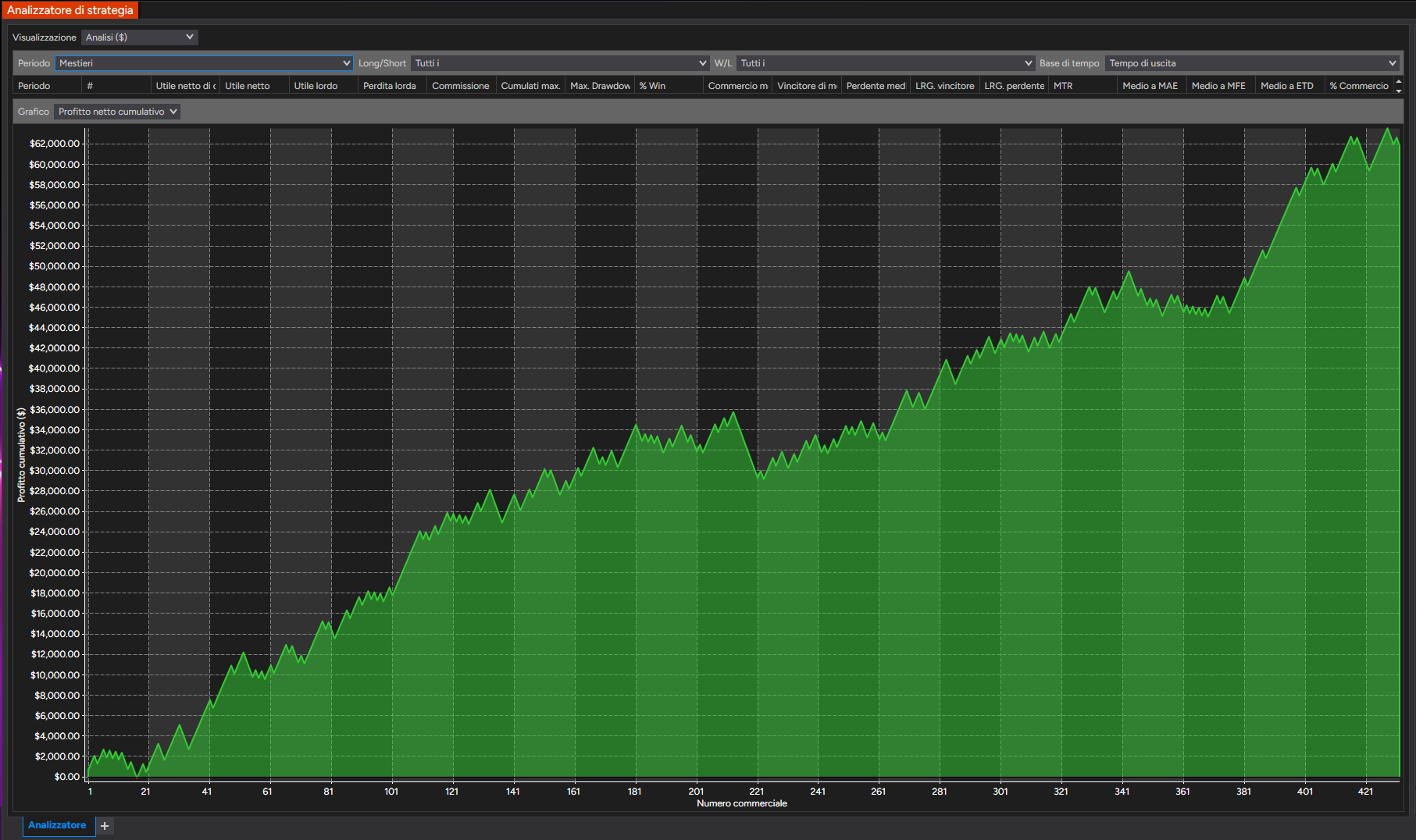The image size is (1416, 840).
Task: Sort by the LRG. perdente column header
Action: (x=1015, y=86)
